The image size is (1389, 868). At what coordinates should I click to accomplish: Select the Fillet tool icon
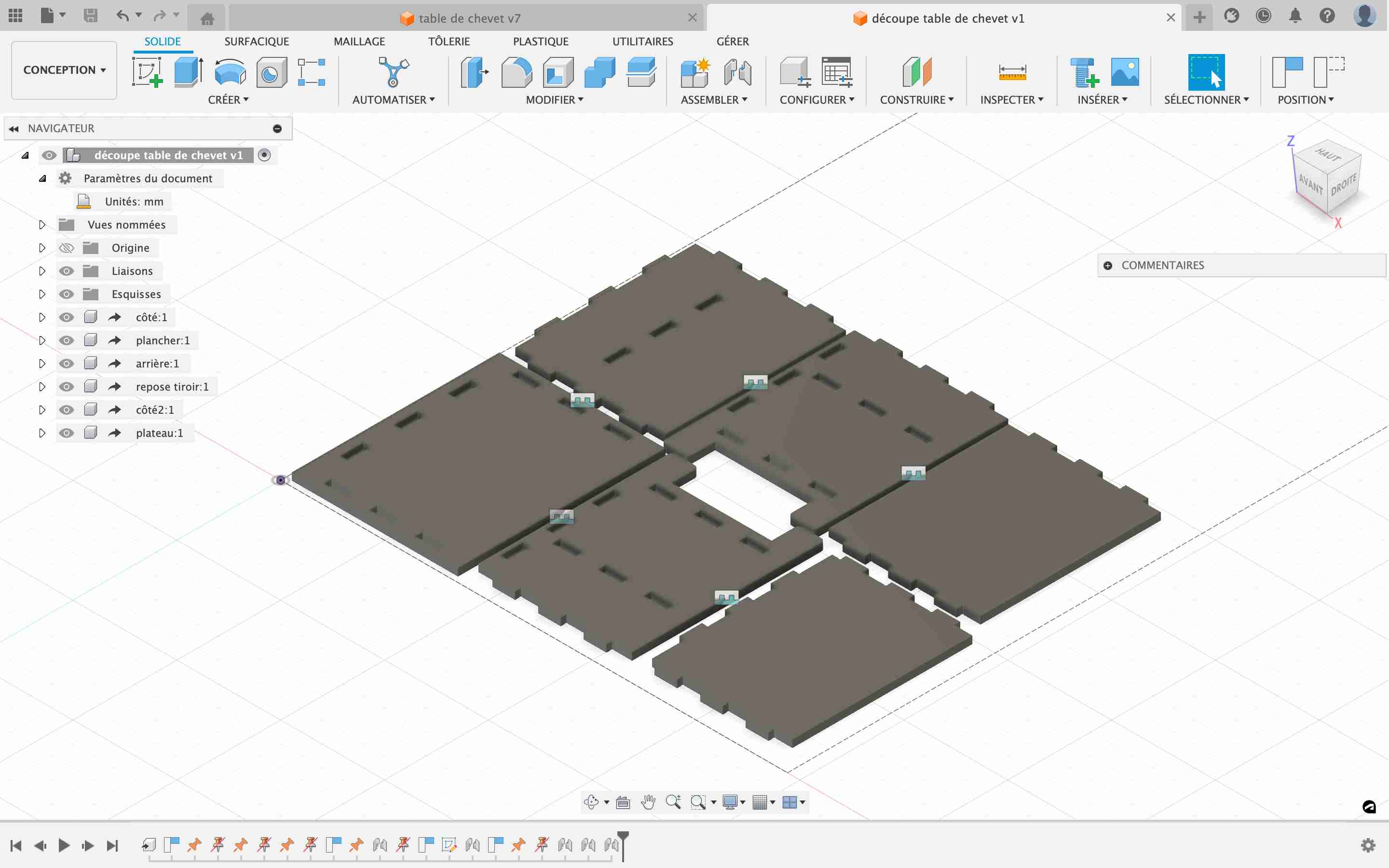point(517,72)
